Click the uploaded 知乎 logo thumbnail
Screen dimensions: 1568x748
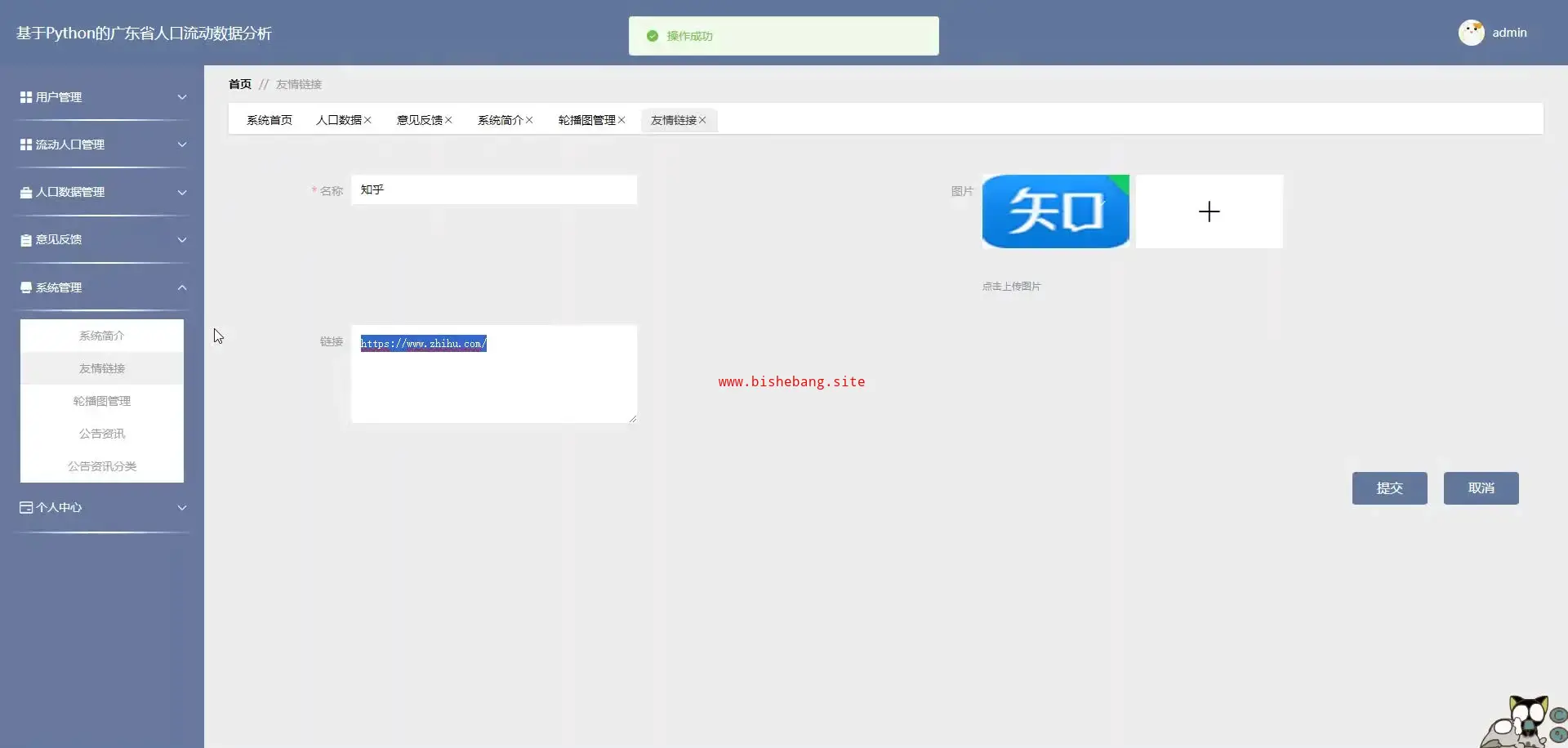point(1056,211)
